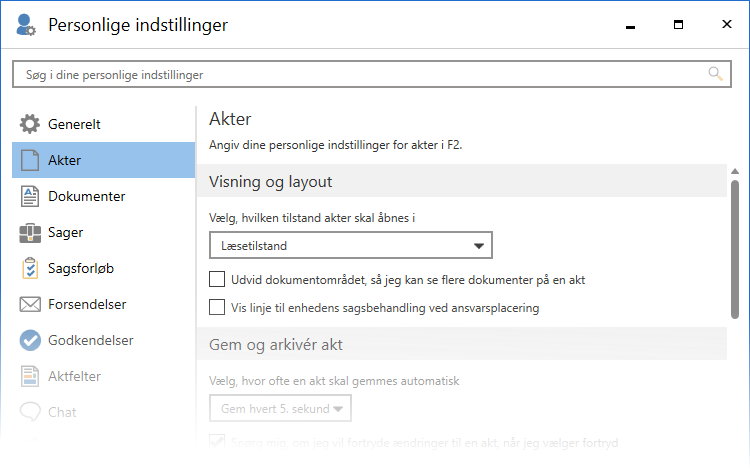This screenshot has width=750, height=472.
Task: Click the Sager briefcase icon
Action: (30, 233)
